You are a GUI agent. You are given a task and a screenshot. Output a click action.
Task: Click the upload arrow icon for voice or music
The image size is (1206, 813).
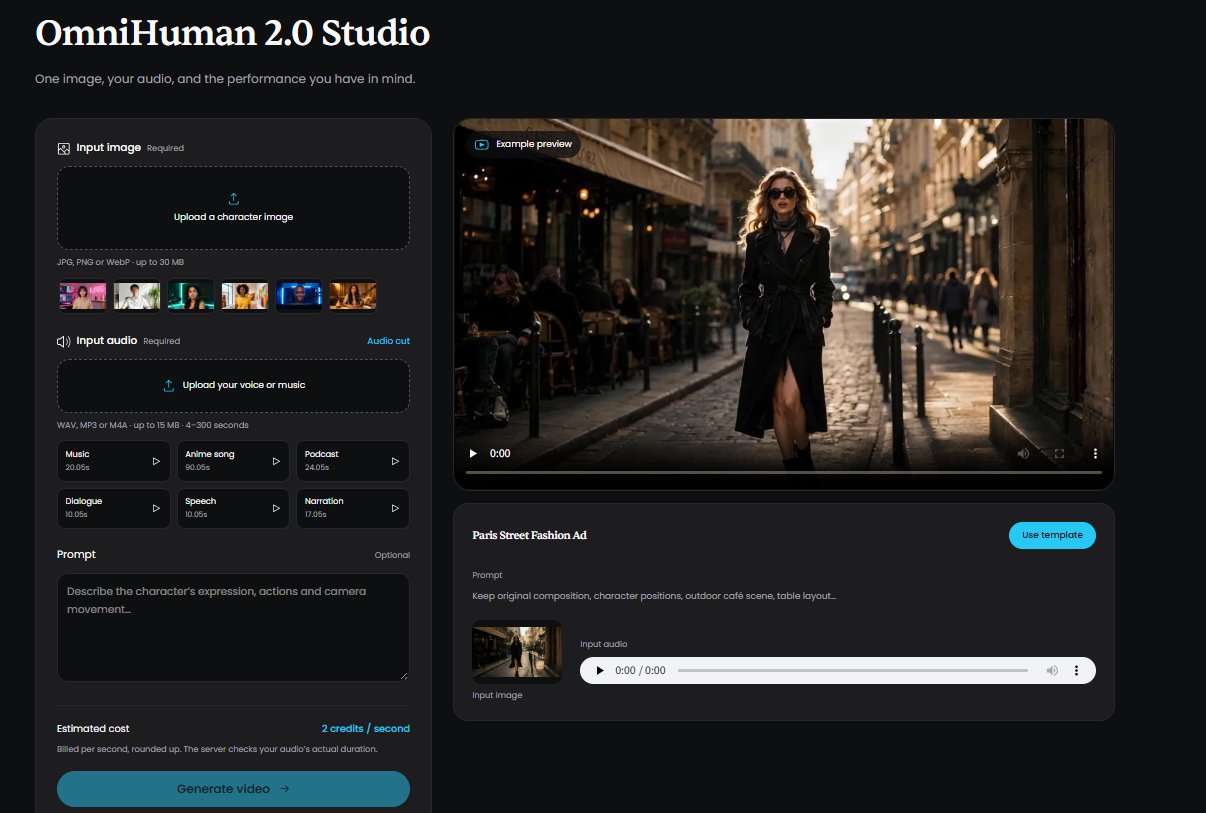[x=169, y=385]
